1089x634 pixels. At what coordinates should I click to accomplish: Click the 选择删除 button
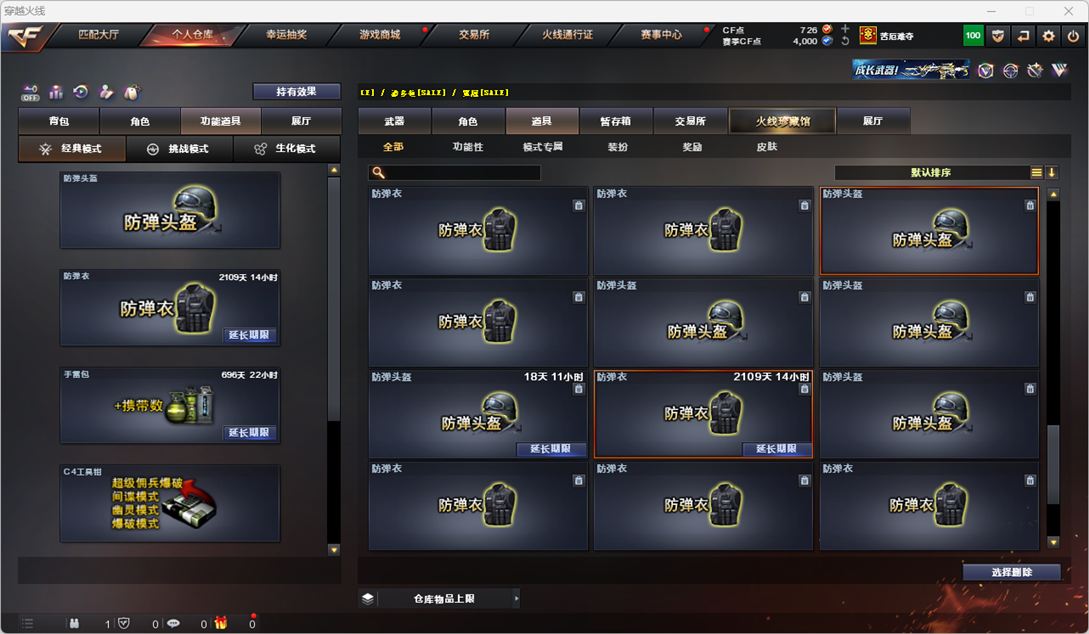point(1011,572)
